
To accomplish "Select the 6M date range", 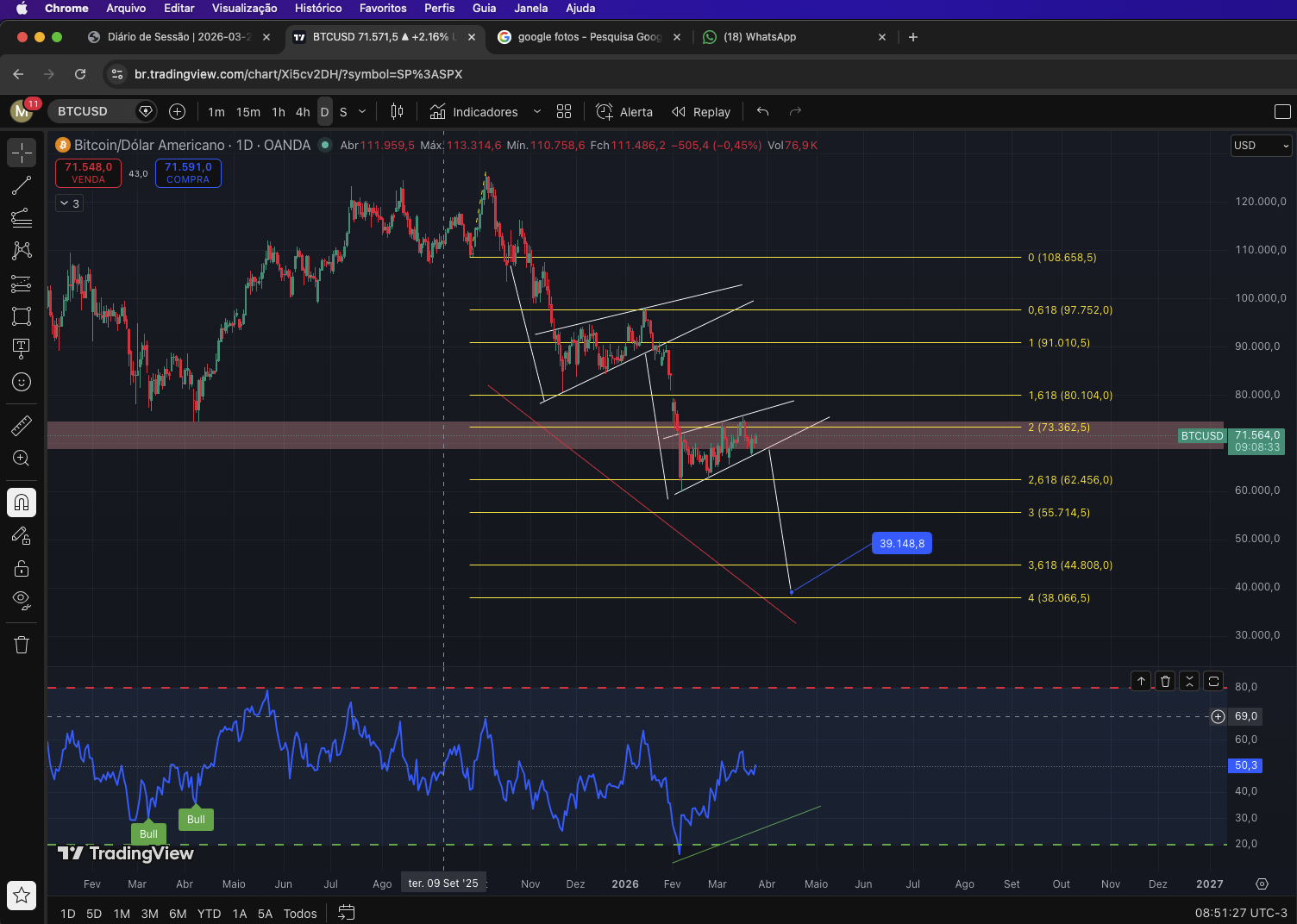I will [178, 914].
